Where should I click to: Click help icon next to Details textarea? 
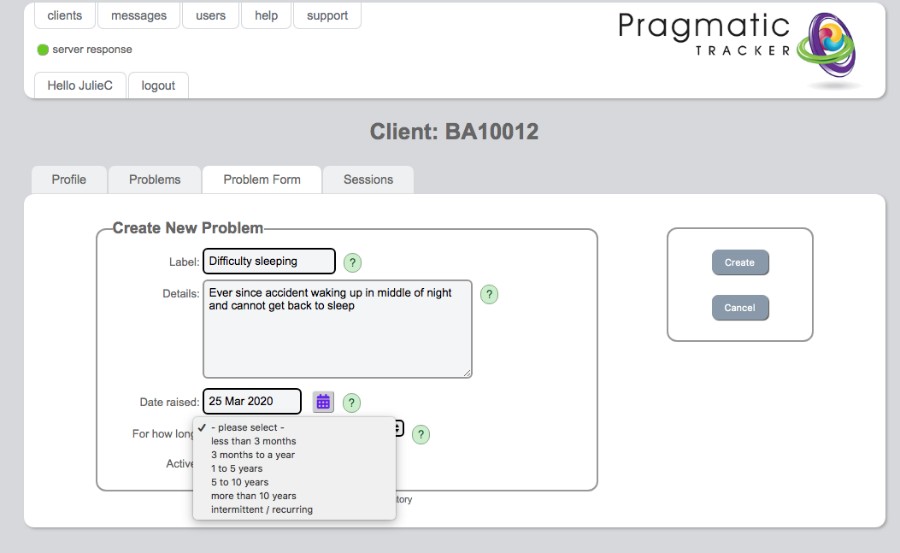click(489, 294)
